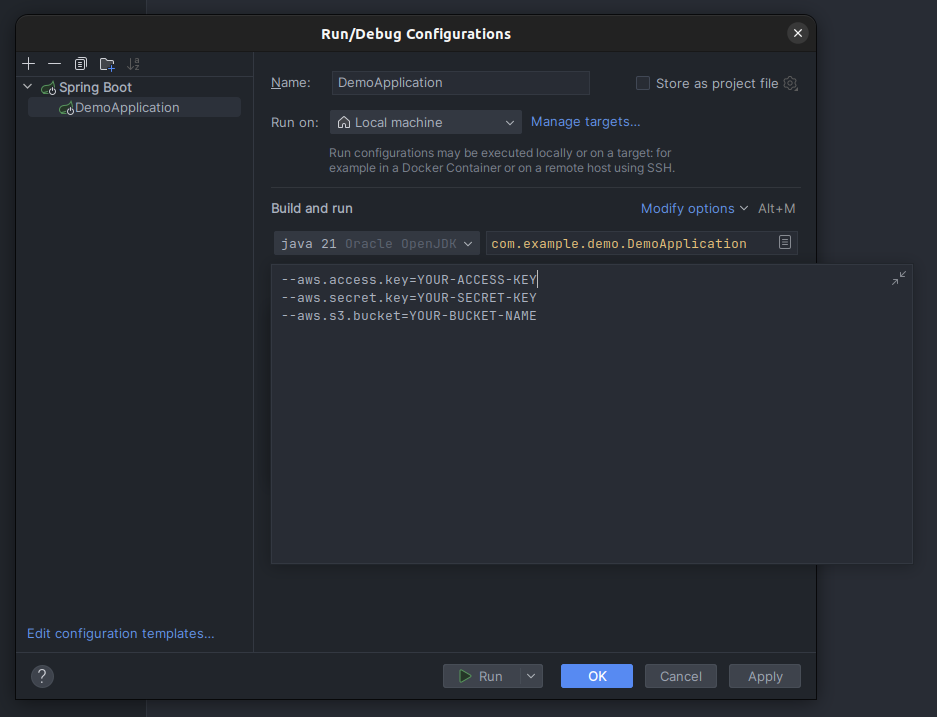Confirm with the OK button
Screen dimensions: 937x717
click(x=597, y=676)
